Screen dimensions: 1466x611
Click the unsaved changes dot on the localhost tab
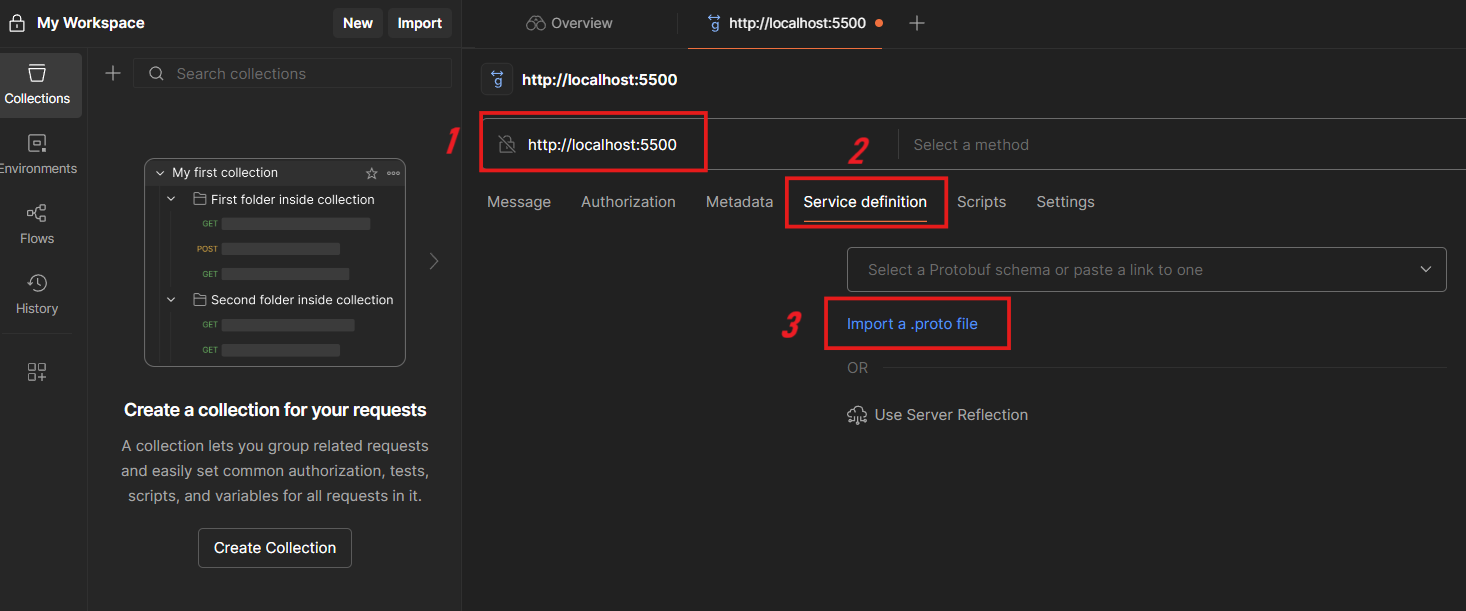[x=879, y=23]
